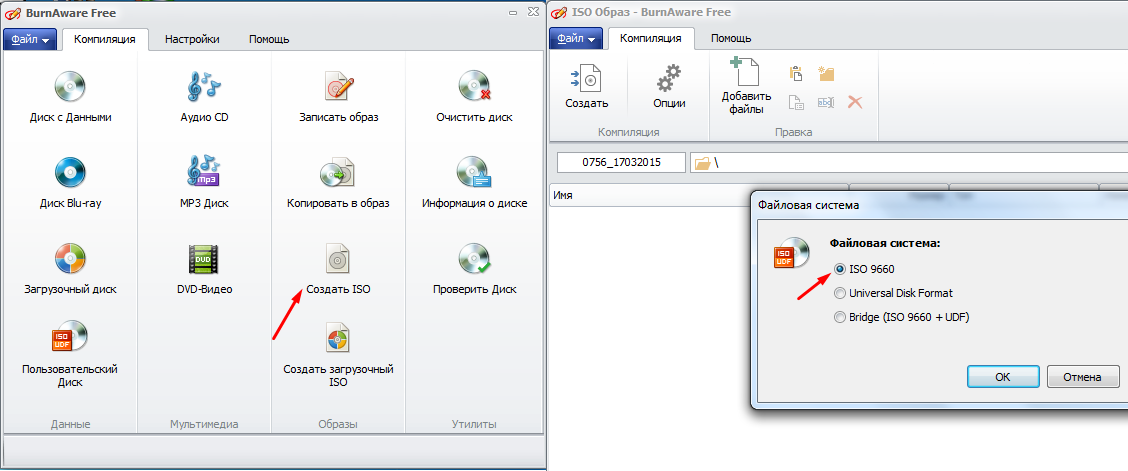Choose Очистить диск utility

474,89
